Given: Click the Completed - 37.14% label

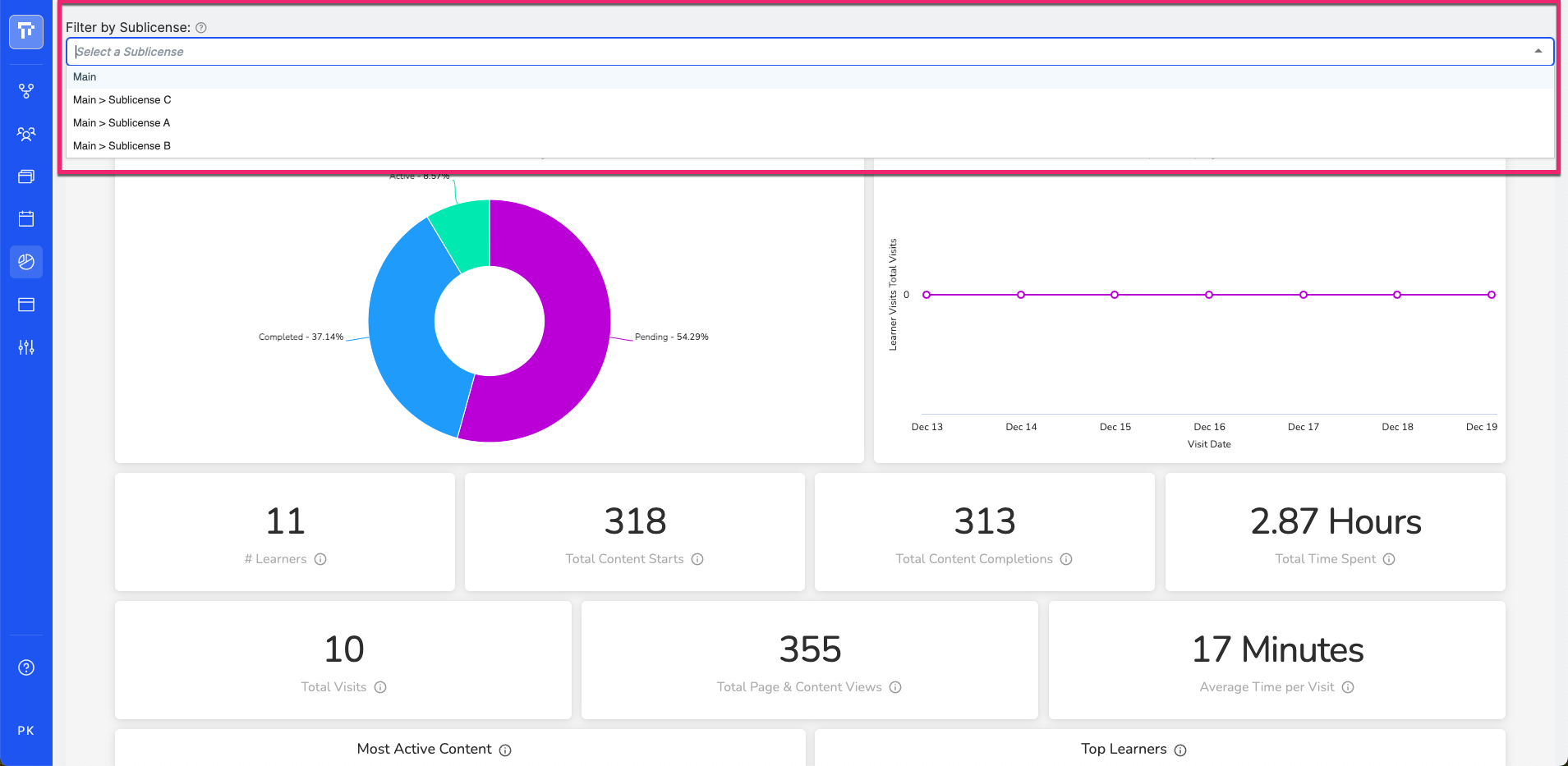Looking at the screenshot, I should (x=301, y=337).
